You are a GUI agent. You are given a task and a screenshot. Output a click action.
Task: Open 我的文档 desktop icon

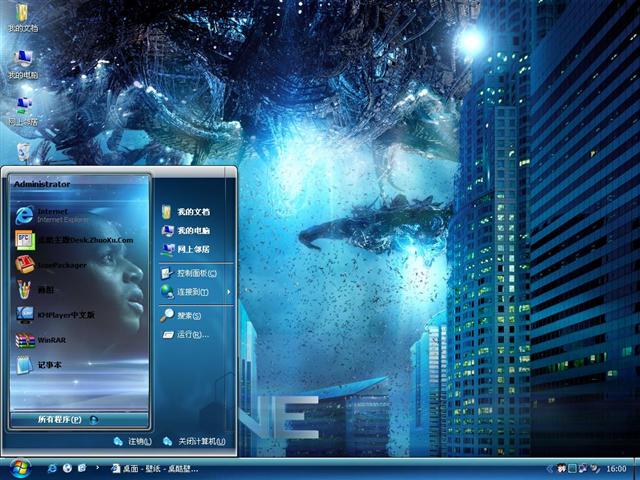coord(23,18)
